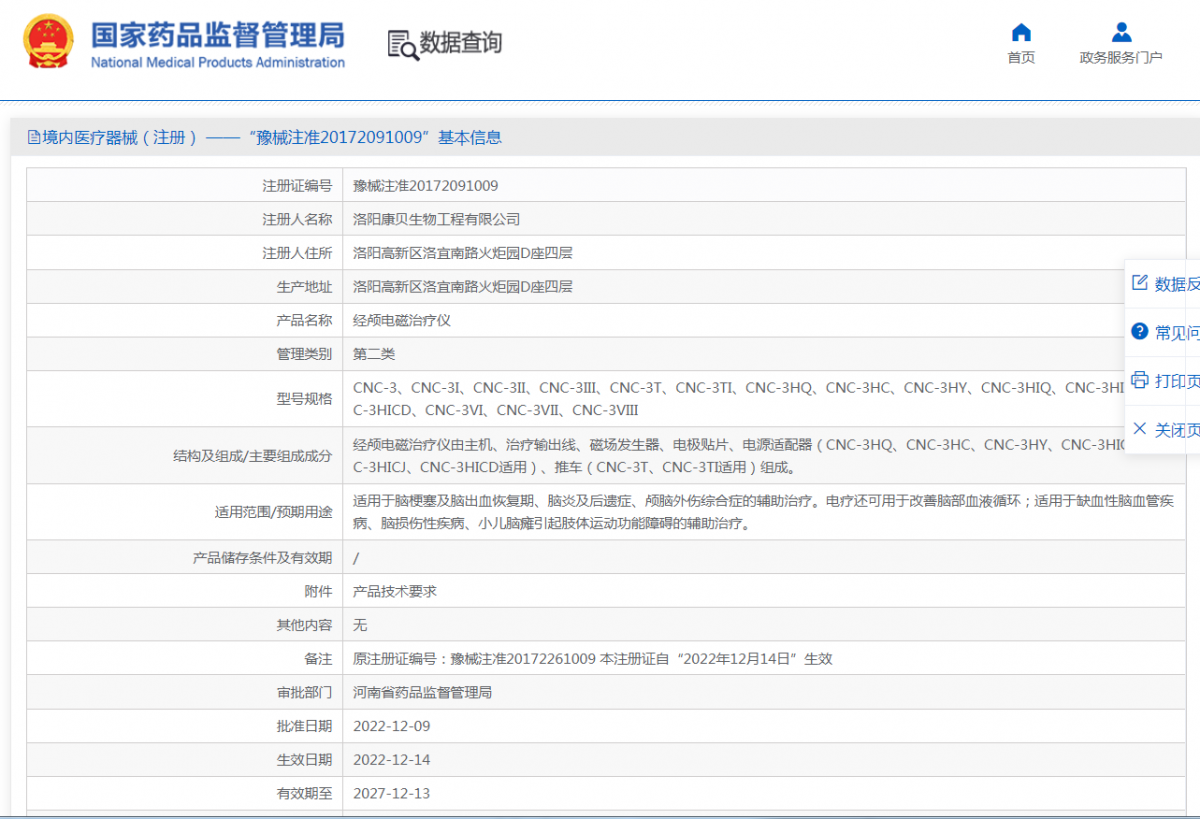Click the 关闭页面 X icon

click(x=1139, y=429)
